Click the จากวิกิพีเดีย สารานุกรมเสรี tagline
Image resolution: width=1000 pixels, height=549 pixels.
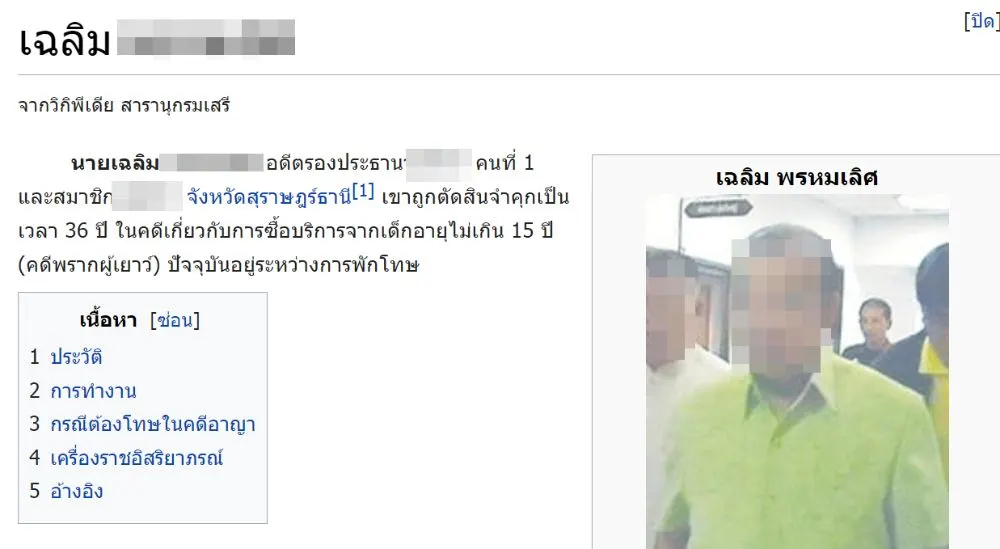click(x=124, y=105)
